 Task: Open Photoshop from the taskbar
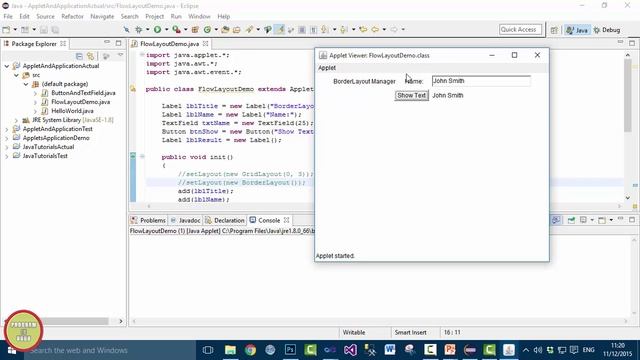(x=290, y=350)
